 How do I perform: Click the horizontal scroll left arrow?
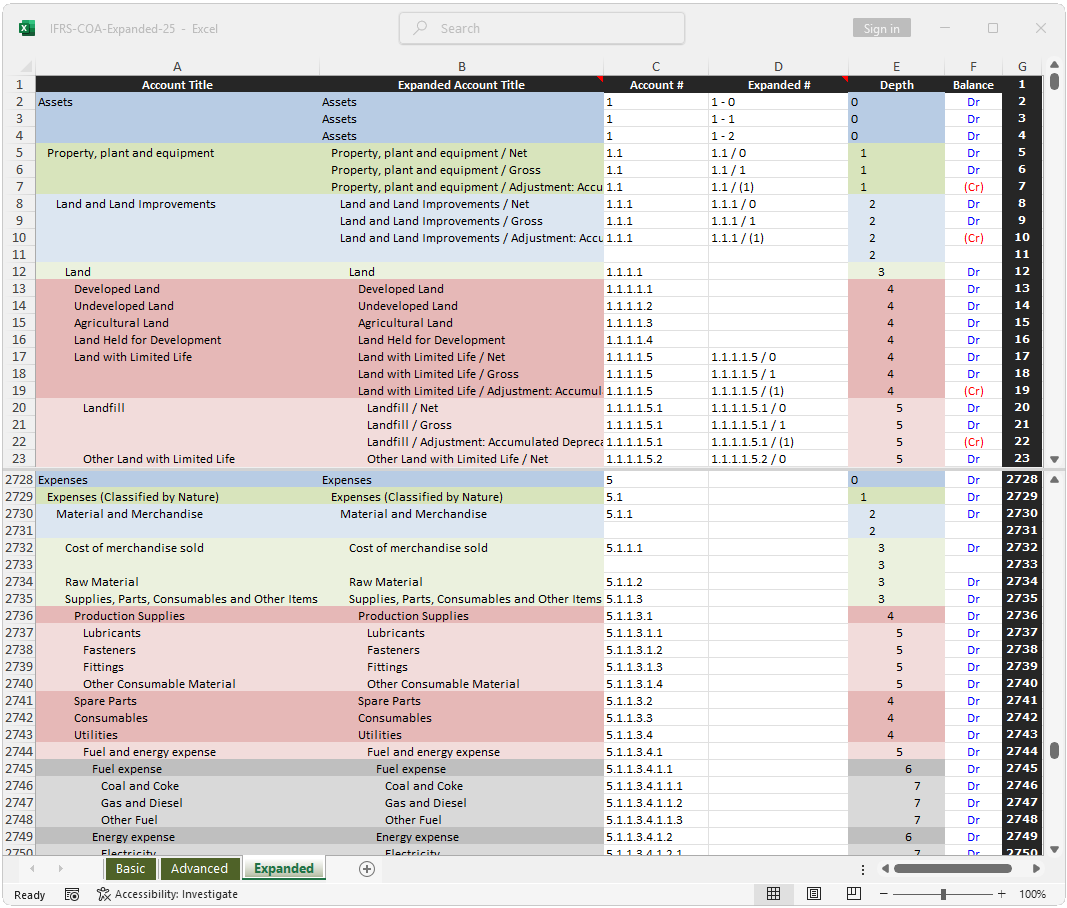[885, 869]
